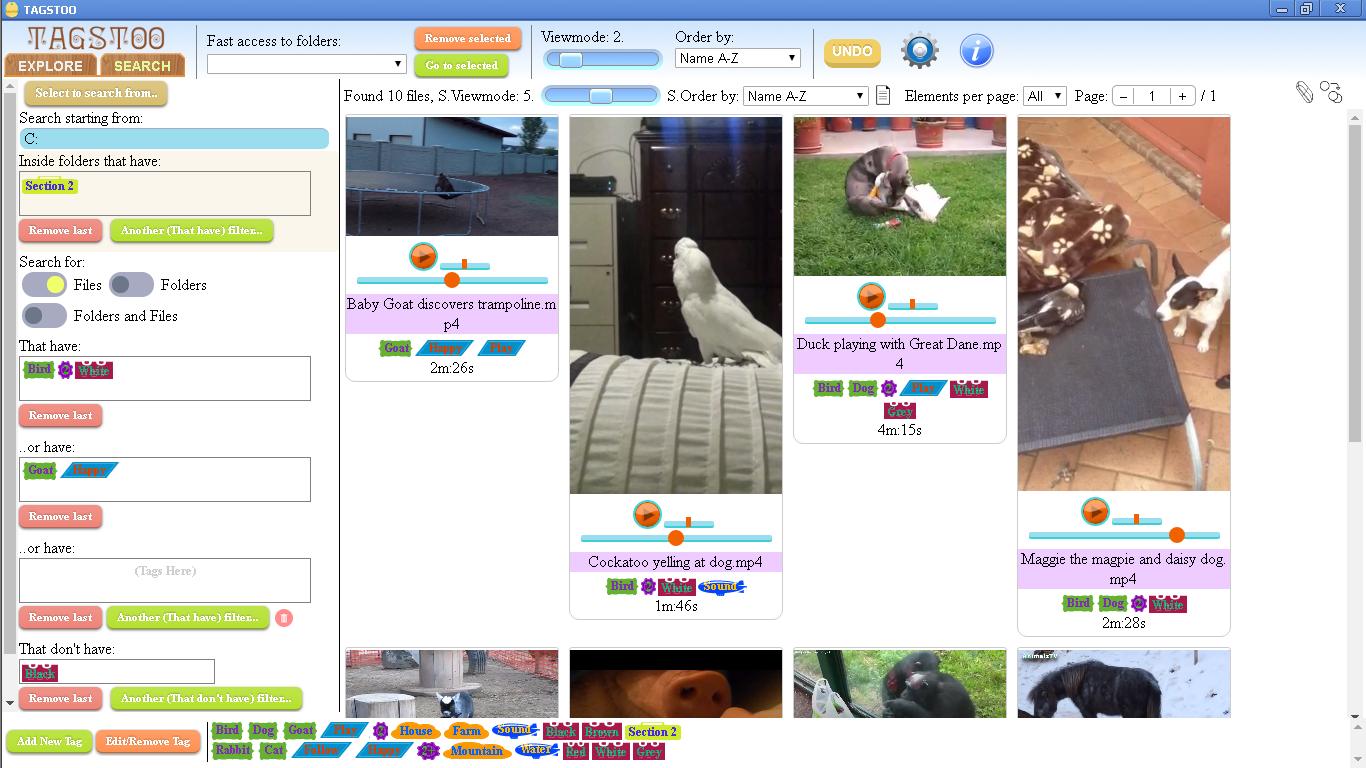Click the empty Tags Here filter box
The image size is (1366, 768).
click(165, 580)
